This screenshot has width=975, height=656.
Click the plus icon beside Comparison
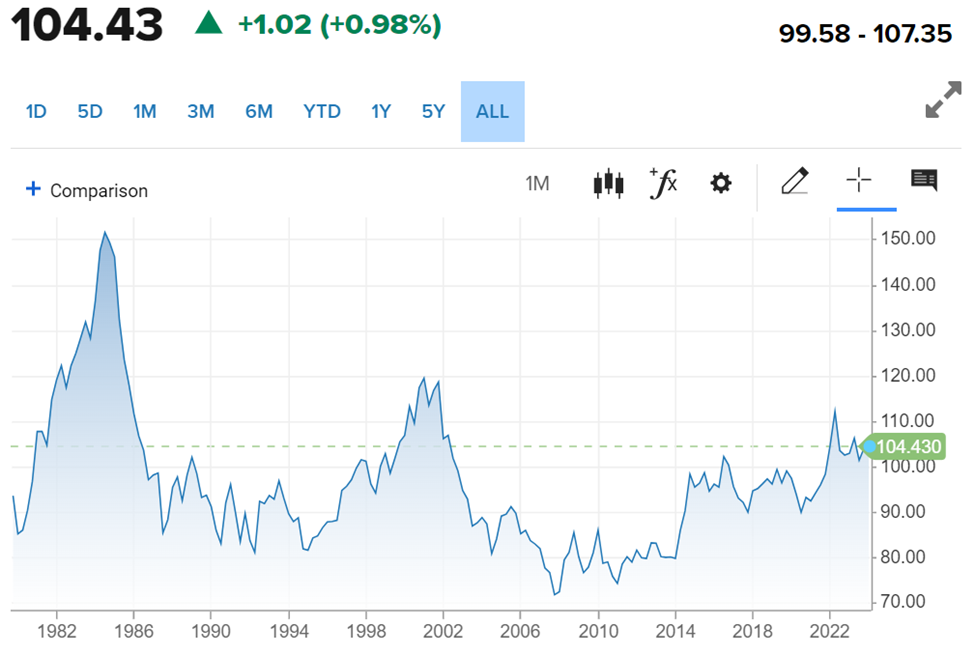click(33, 189)
